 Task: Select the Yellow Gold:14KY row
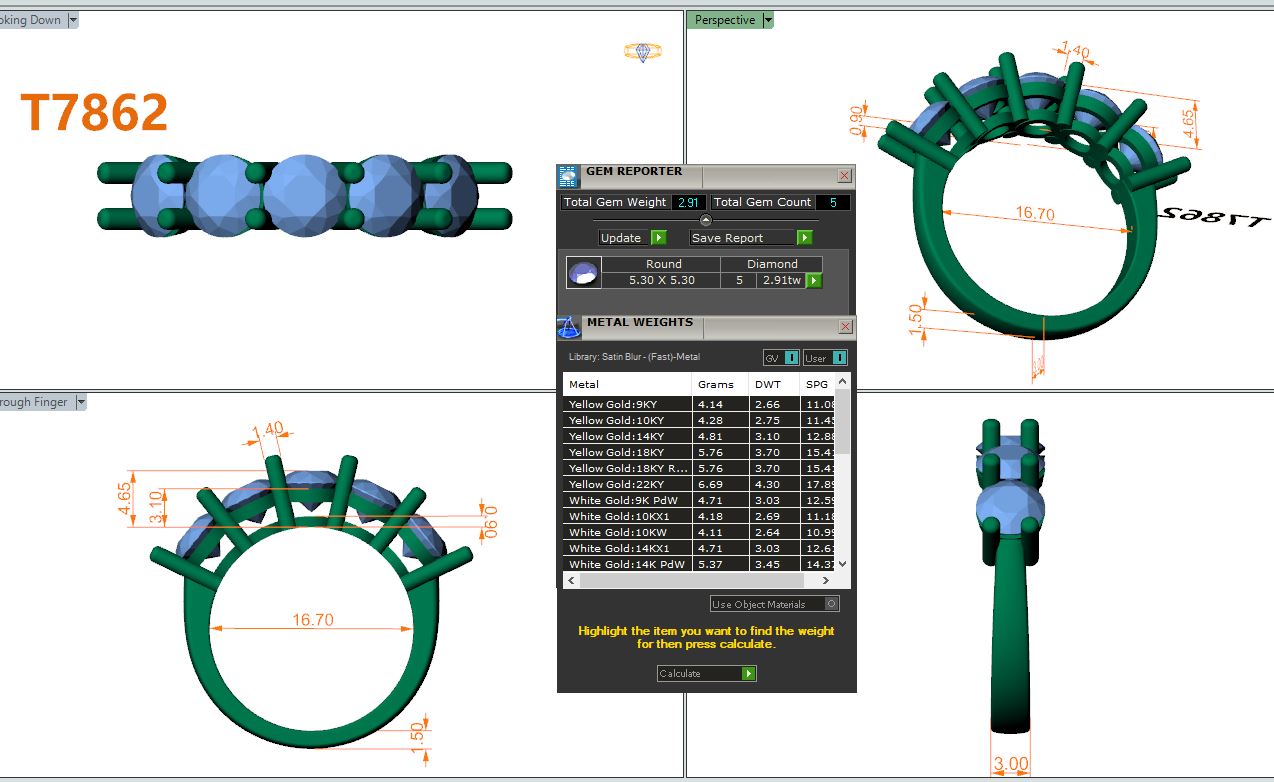627,437
